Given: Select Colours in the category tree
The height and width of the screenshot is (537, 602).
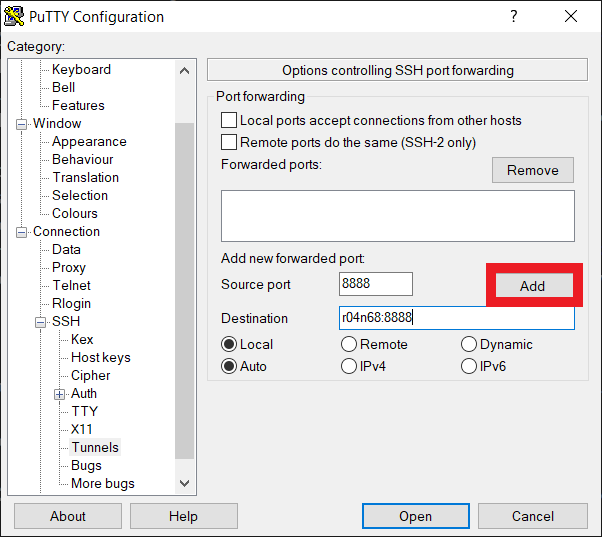Looking at the screenshot, I should (x=75, y=213).
